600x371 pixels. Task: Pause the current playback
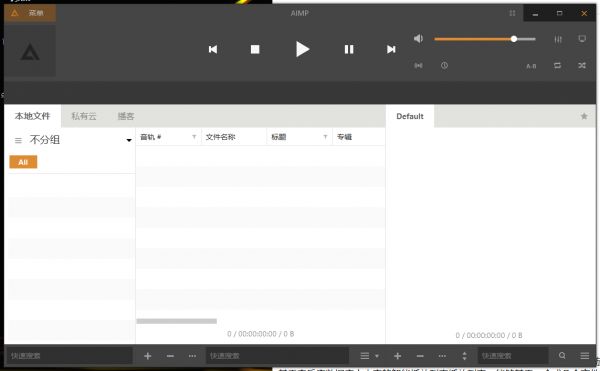349,49
